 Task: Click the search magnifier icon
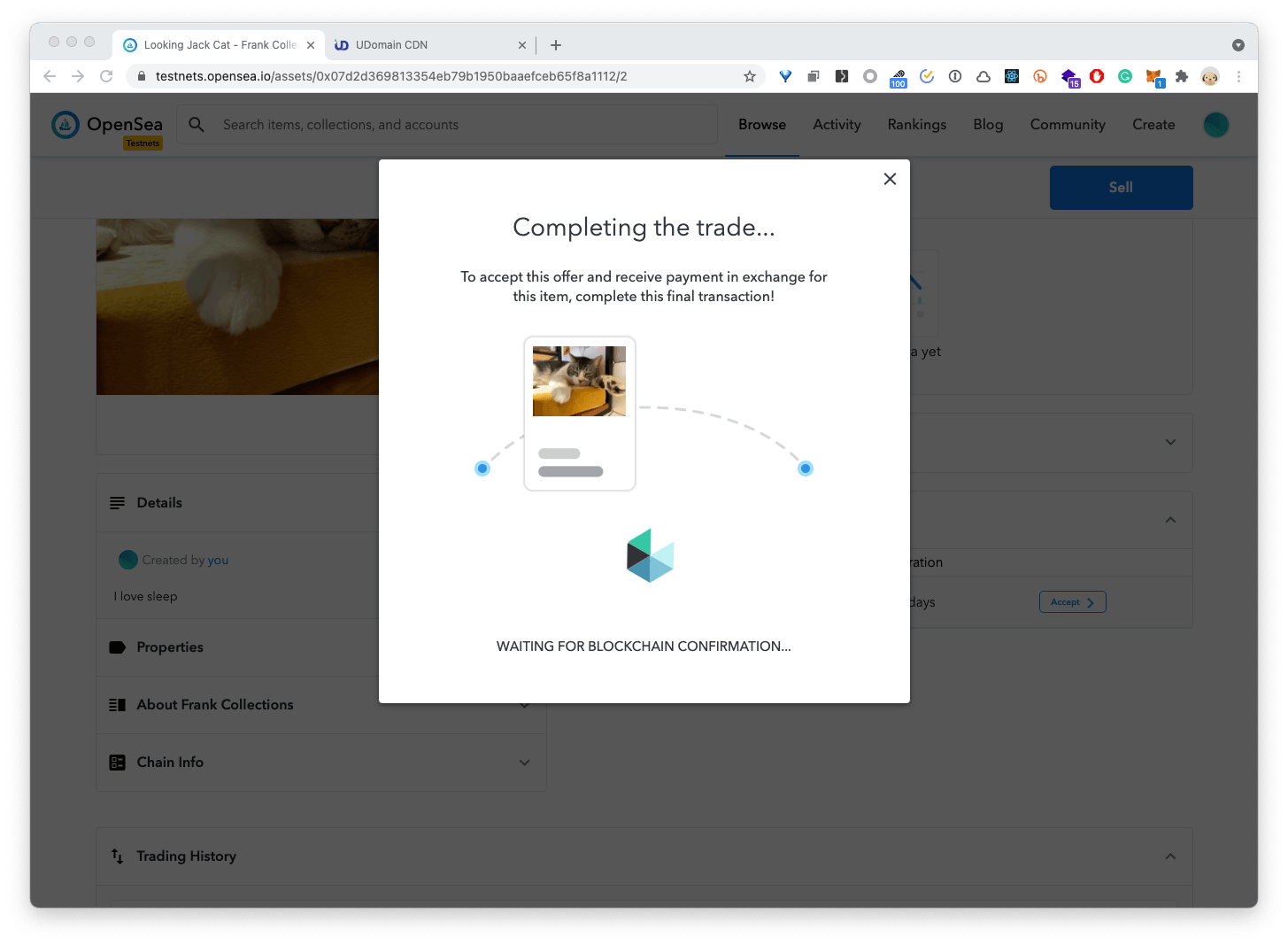pos(197,125)
